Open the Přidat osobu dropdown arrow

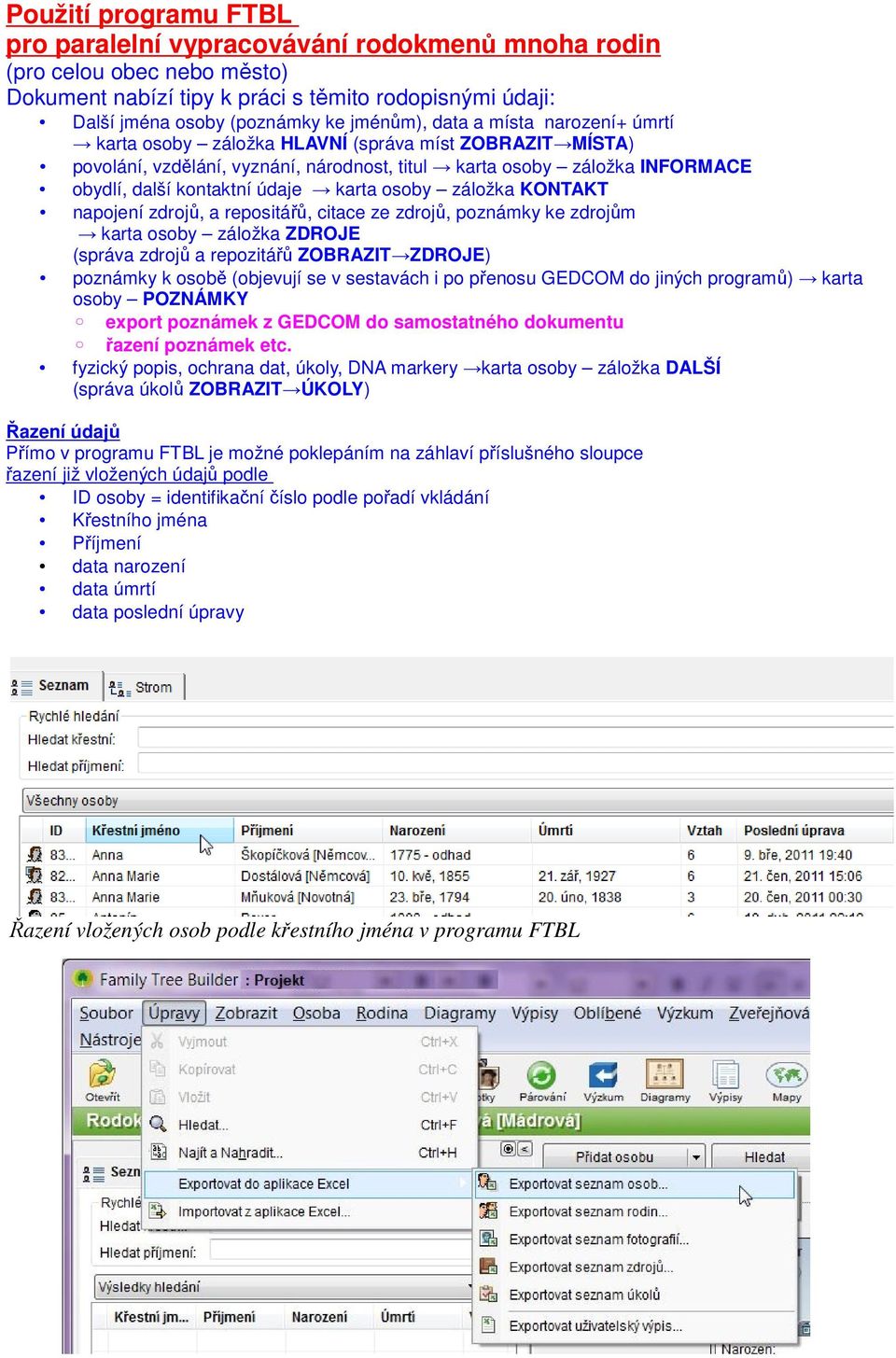tap(695, 1157)
